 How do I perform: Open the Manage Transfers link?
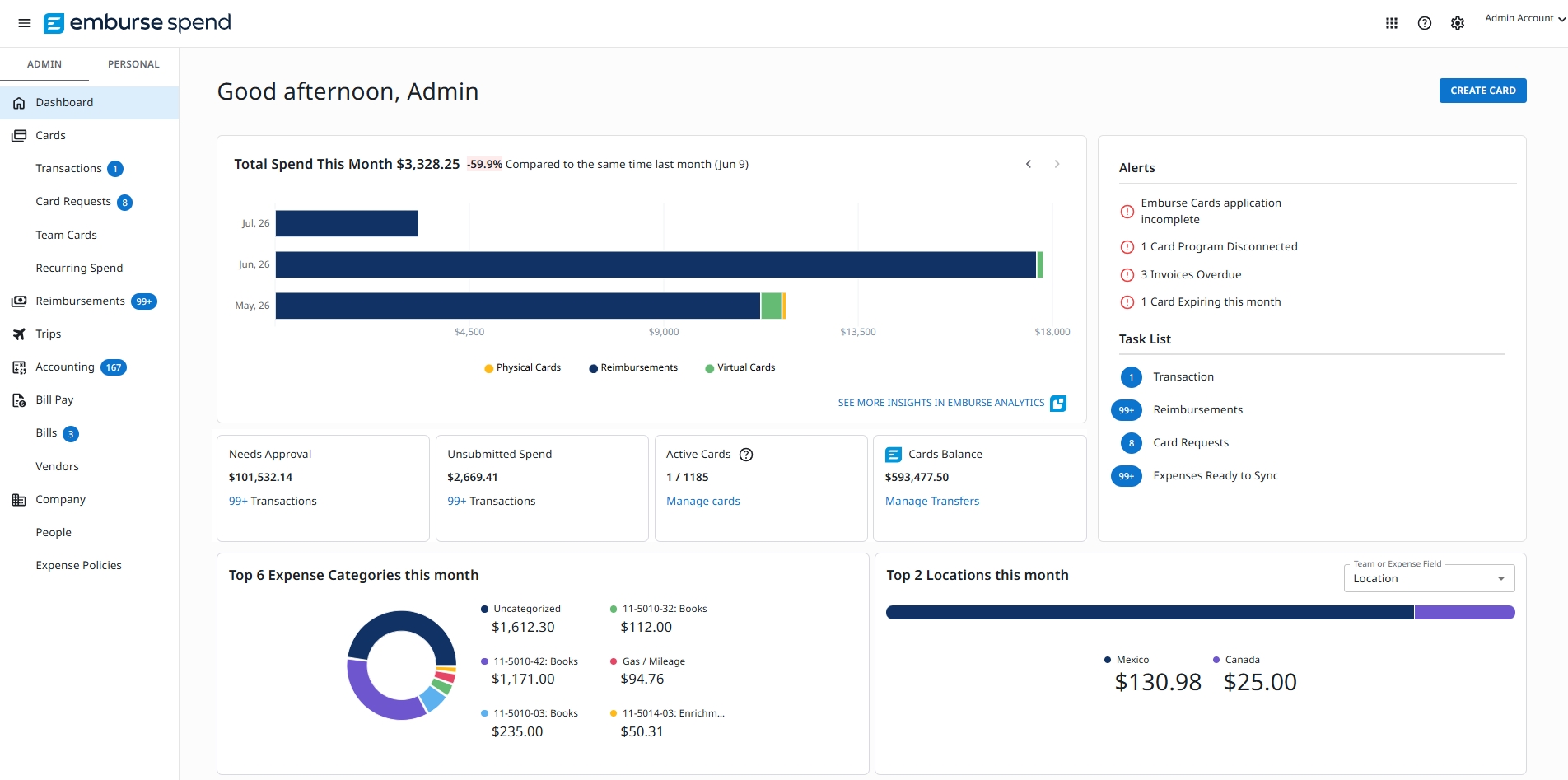932,501
